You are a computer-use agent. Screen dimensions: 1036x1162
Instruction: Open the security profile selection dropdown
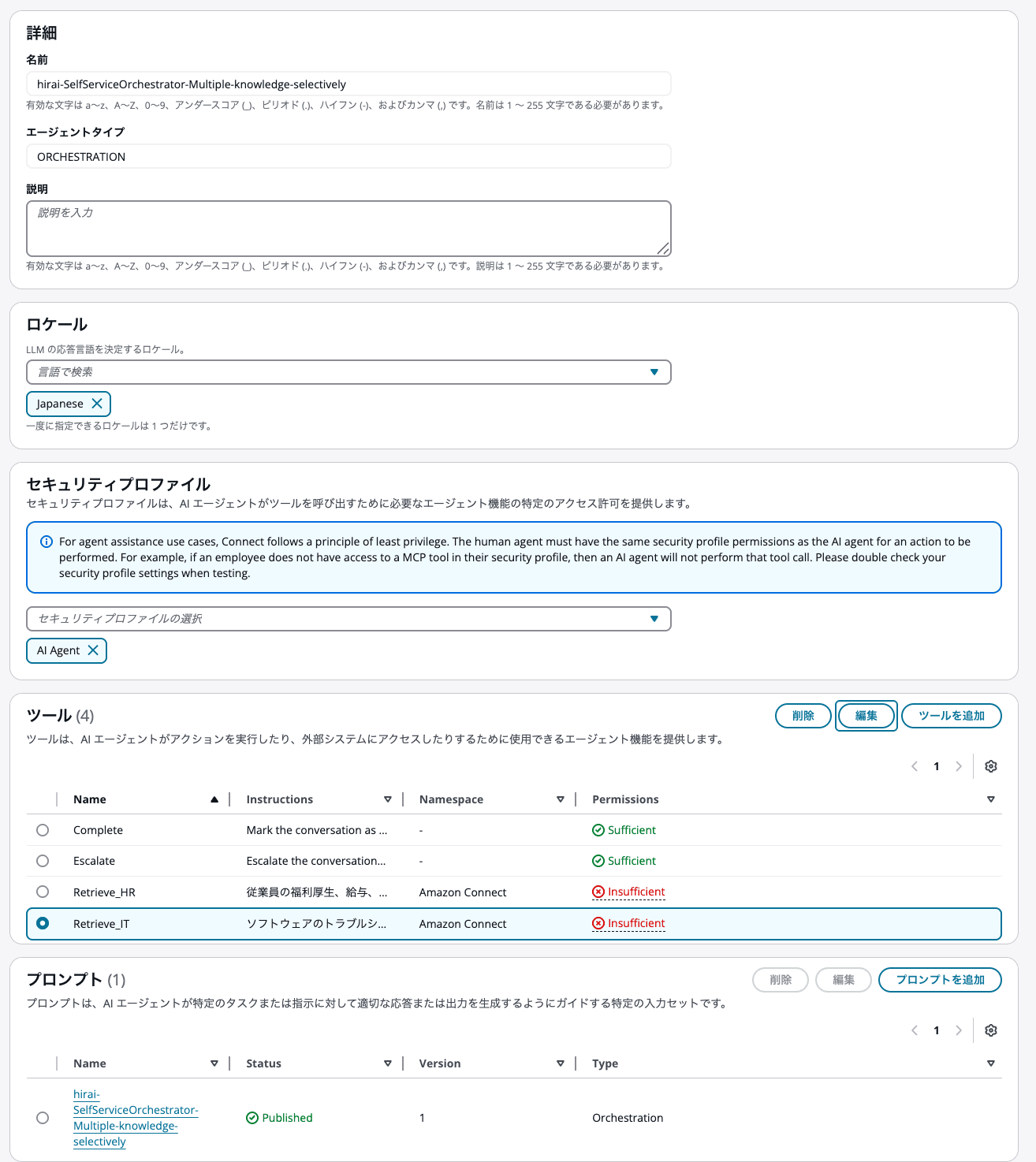(x=348, y=619)
